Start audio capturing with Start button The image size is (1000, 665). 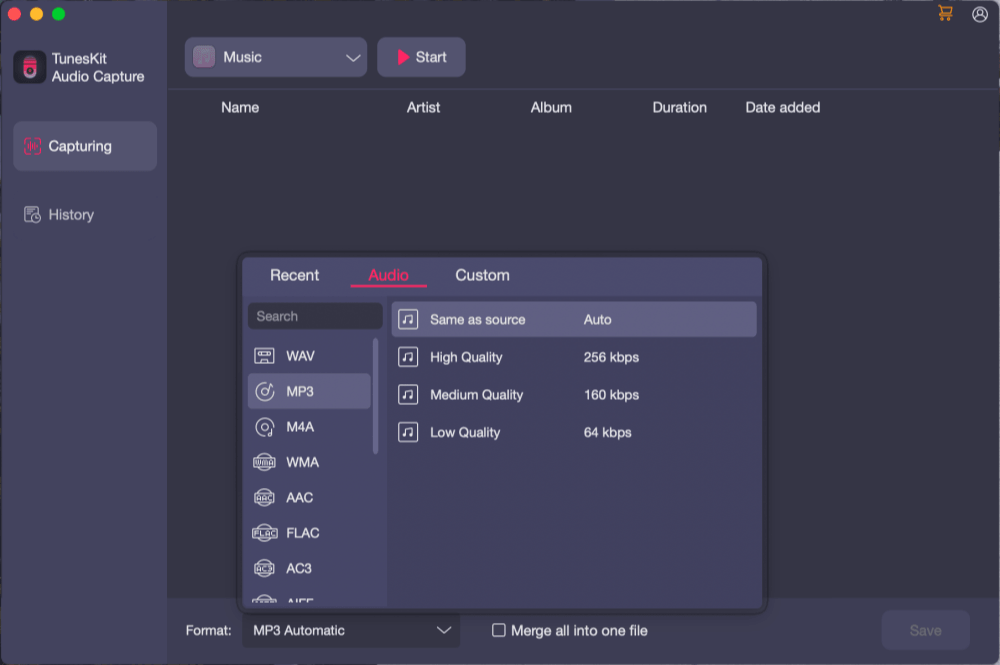pyautogui.click(x=421, y=57)
